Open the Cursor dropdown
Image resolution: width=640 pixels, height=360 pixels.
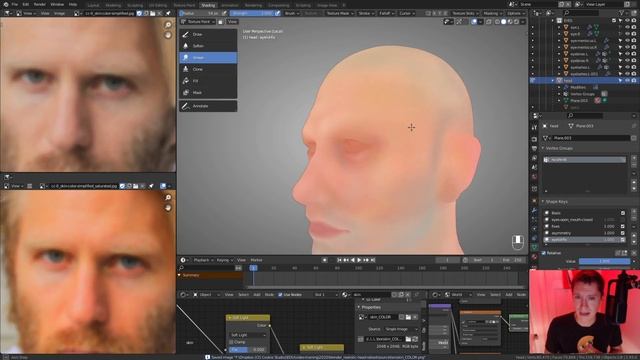pyautogui.click(x=406, y=13)
